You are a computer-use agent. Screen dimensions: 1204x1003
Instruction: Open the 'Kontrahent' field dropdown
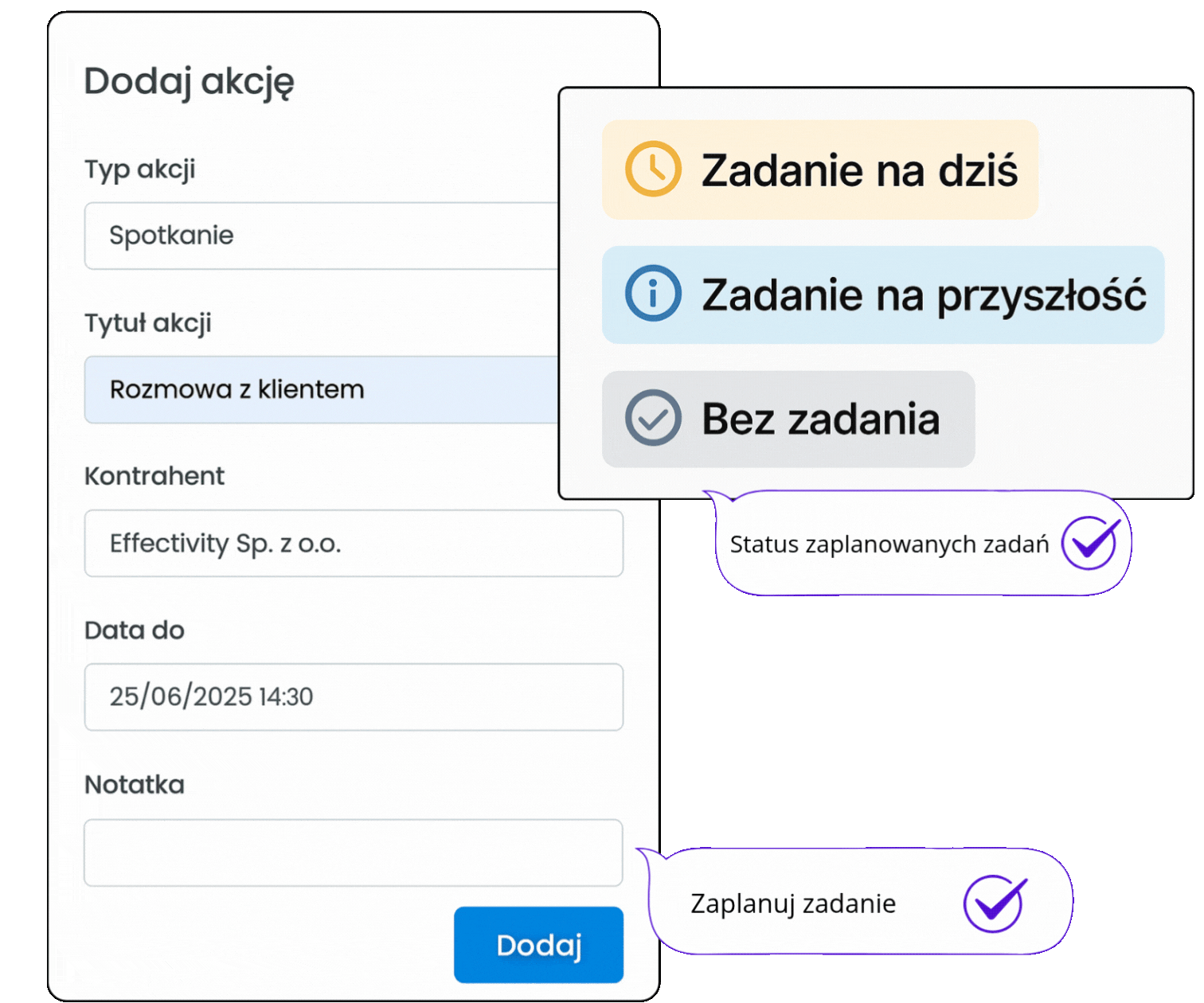coord(354,544)
